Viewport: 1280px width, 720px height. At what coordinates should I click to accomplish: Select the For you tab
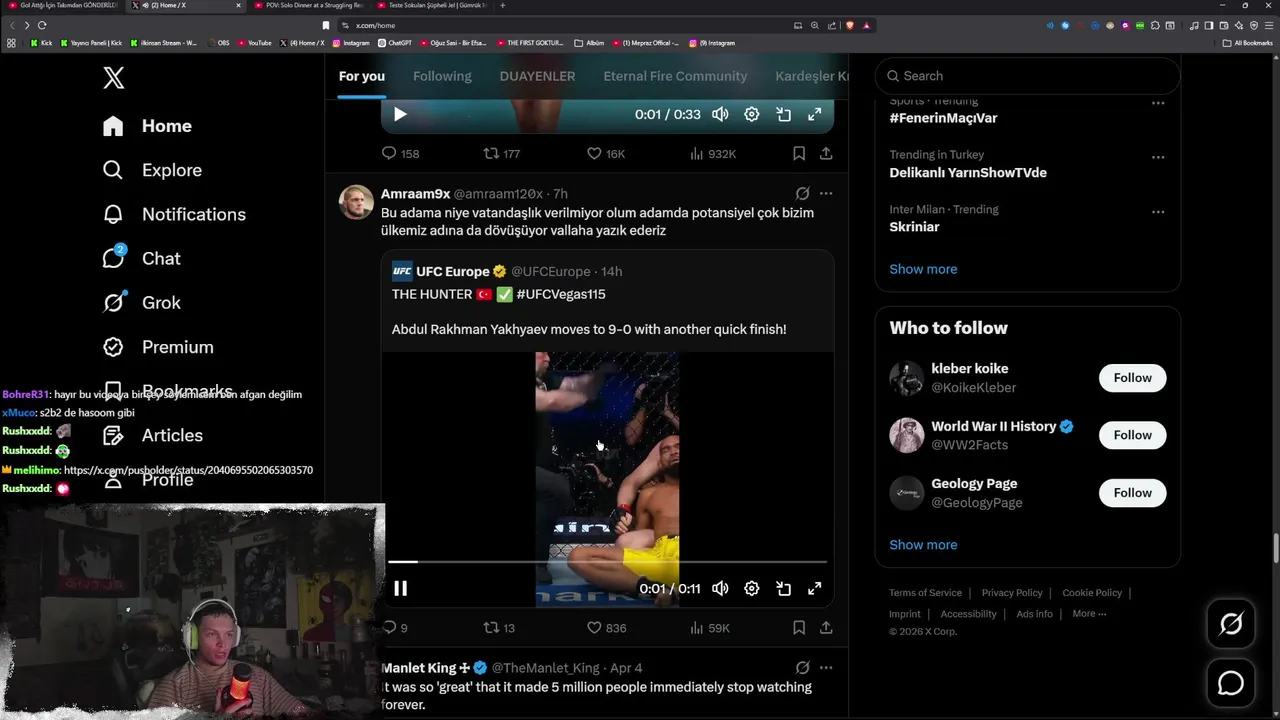[x=362, y=76]
